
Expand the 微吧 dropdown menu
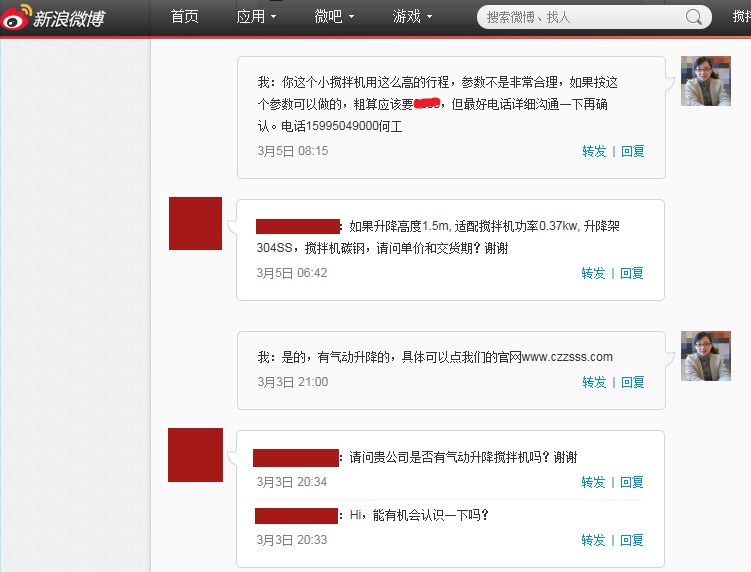click(x=334, y=17)
